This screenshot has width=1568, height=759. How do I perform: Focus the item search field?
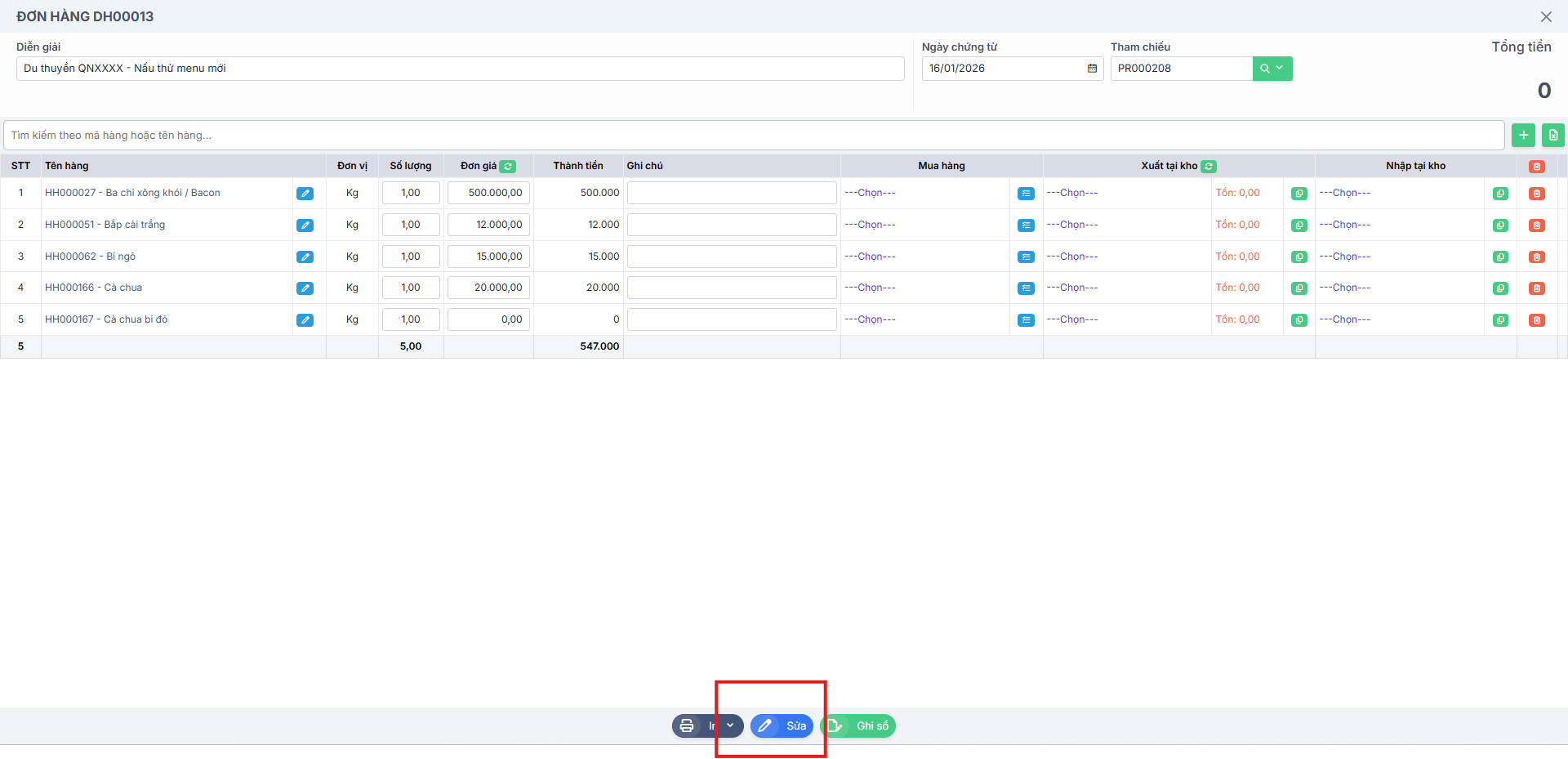tap(753, 136)
